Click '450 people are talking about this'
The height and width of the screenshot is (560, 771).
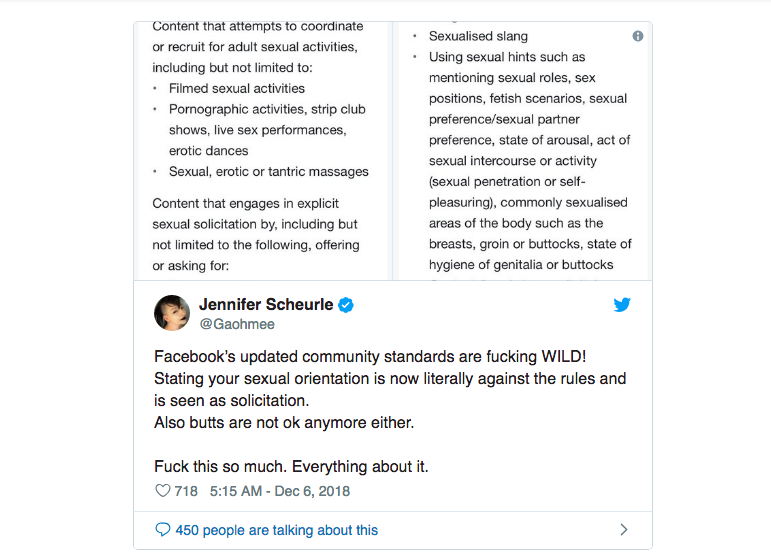click(276, 530)
